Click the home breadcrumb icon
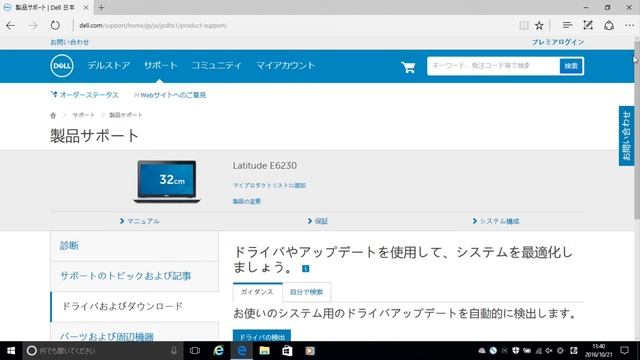This screenshot has width=640, height=360. [x=53, y=115]
